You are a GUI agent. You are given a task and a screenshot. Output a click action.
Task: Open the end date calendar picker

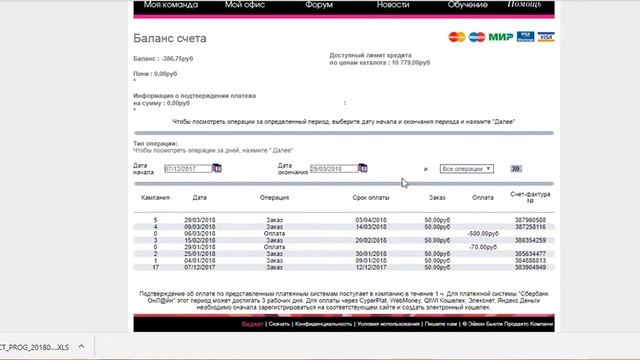point(362,168)
